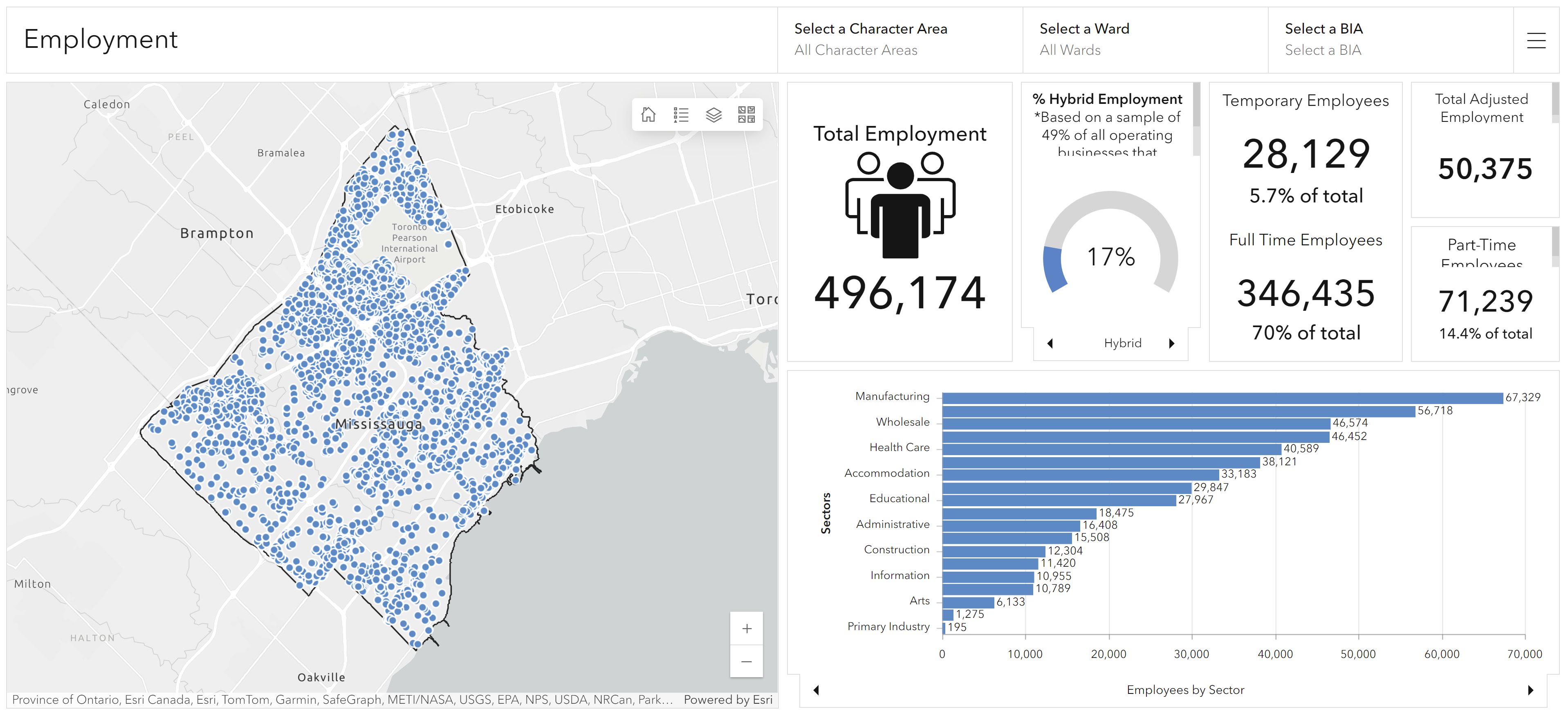Image resolution: width=1568 pixels, height=716 pixels.
Task: Click the map Home extent icon
Action: 648,114
